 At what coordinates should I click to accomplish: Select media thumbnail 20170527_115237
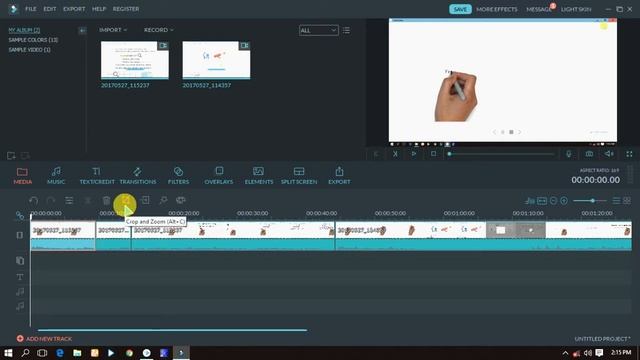pos(135,60)
